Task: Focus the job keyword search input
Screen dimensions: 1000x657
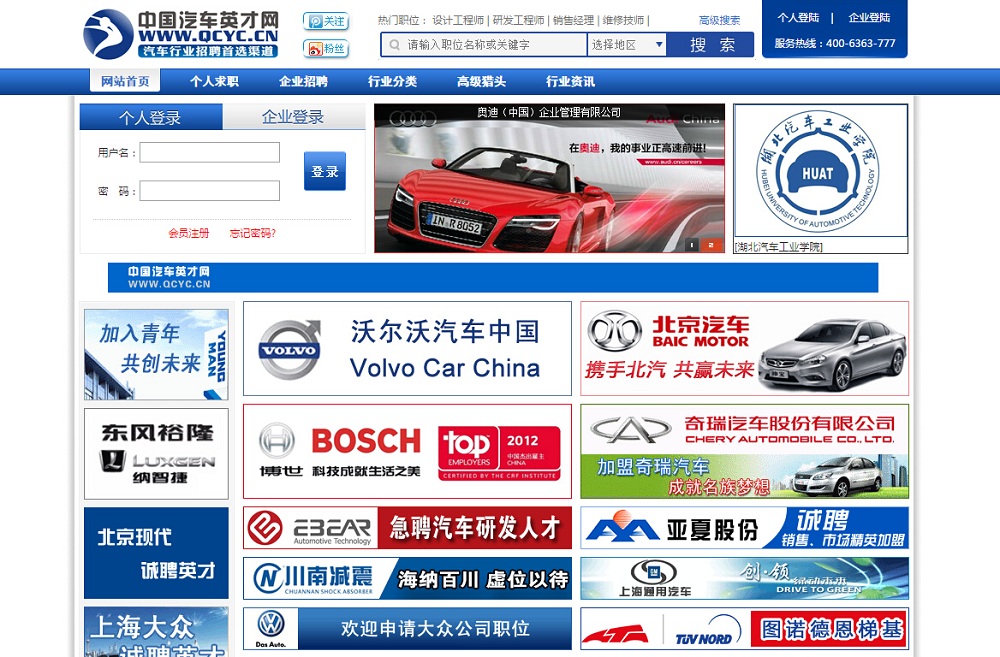Action: [x=484, y=45]
